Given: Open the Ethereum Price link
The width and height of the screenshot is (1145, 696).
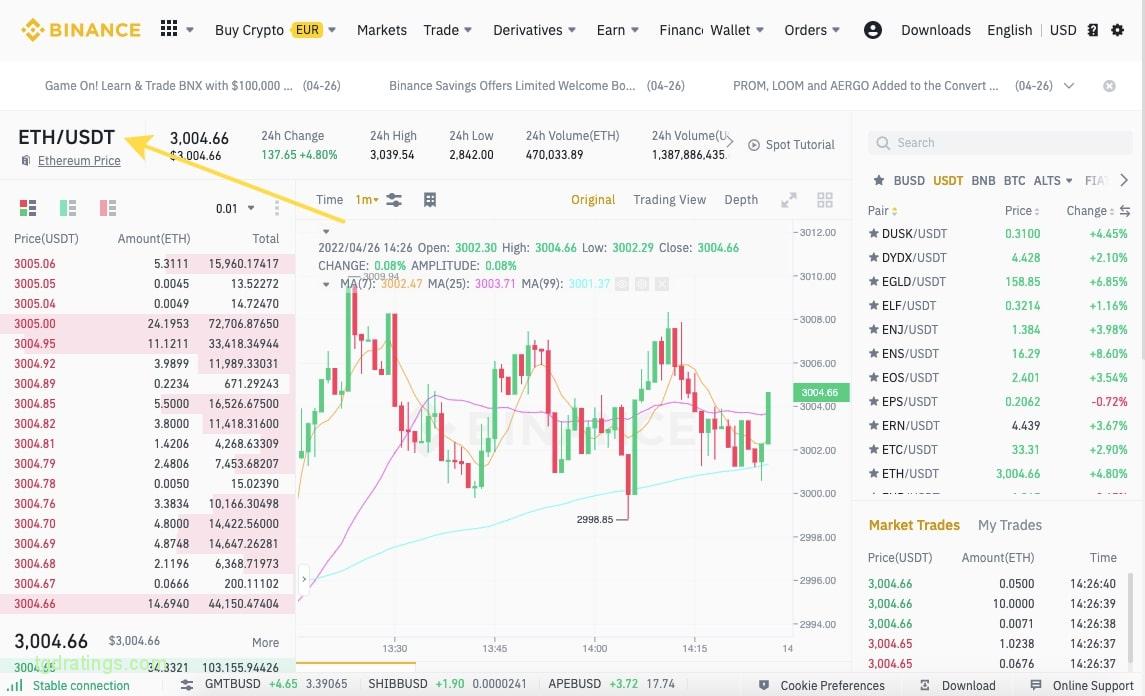Looking at the screenshot, I should (x=79, y=161).
